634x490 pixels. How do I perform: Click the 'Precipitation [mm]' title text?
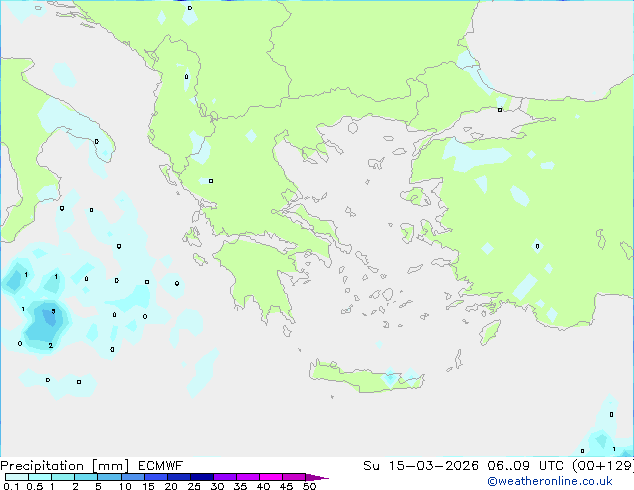[65, 466]
